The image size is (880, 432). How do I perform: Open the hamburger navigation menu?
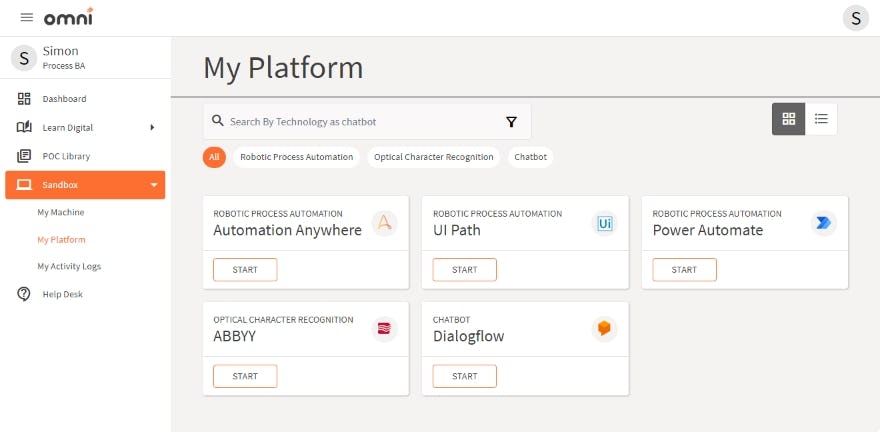pyautogui.click(x=26, y=18)
